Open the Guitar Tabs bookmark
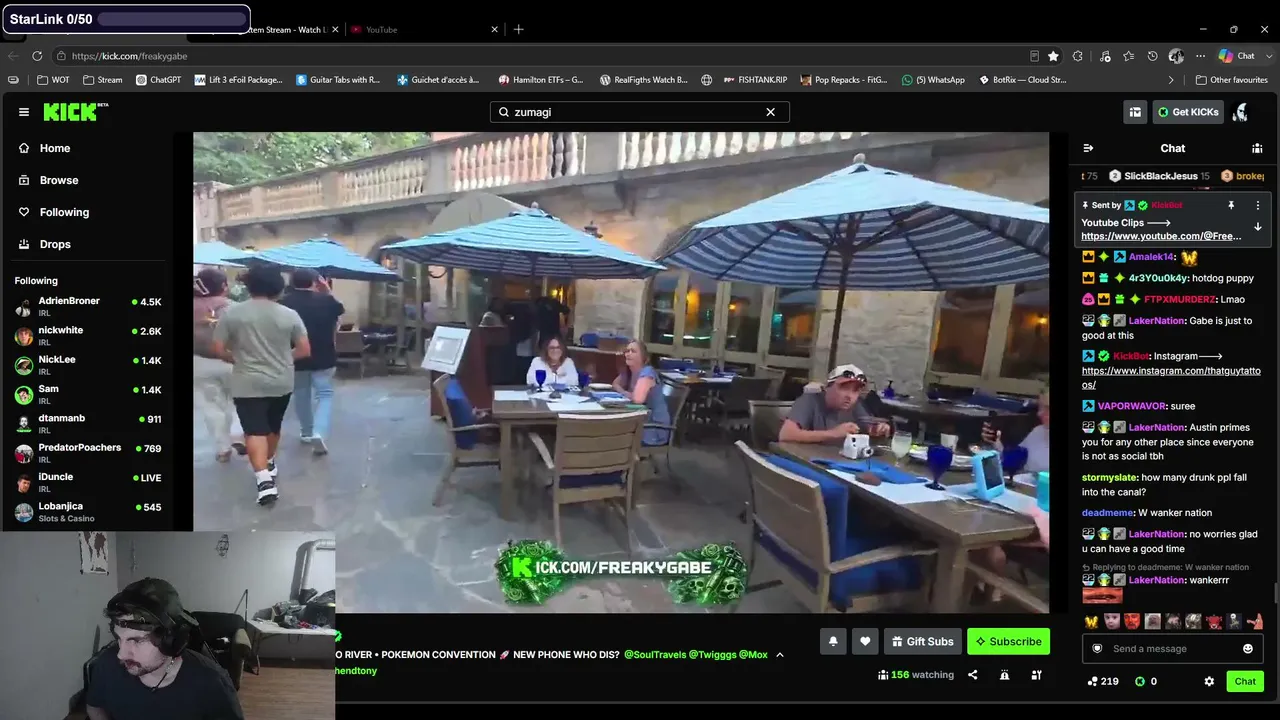The width and height of the screenshot is (1280, 720). (x=338, y=80)
